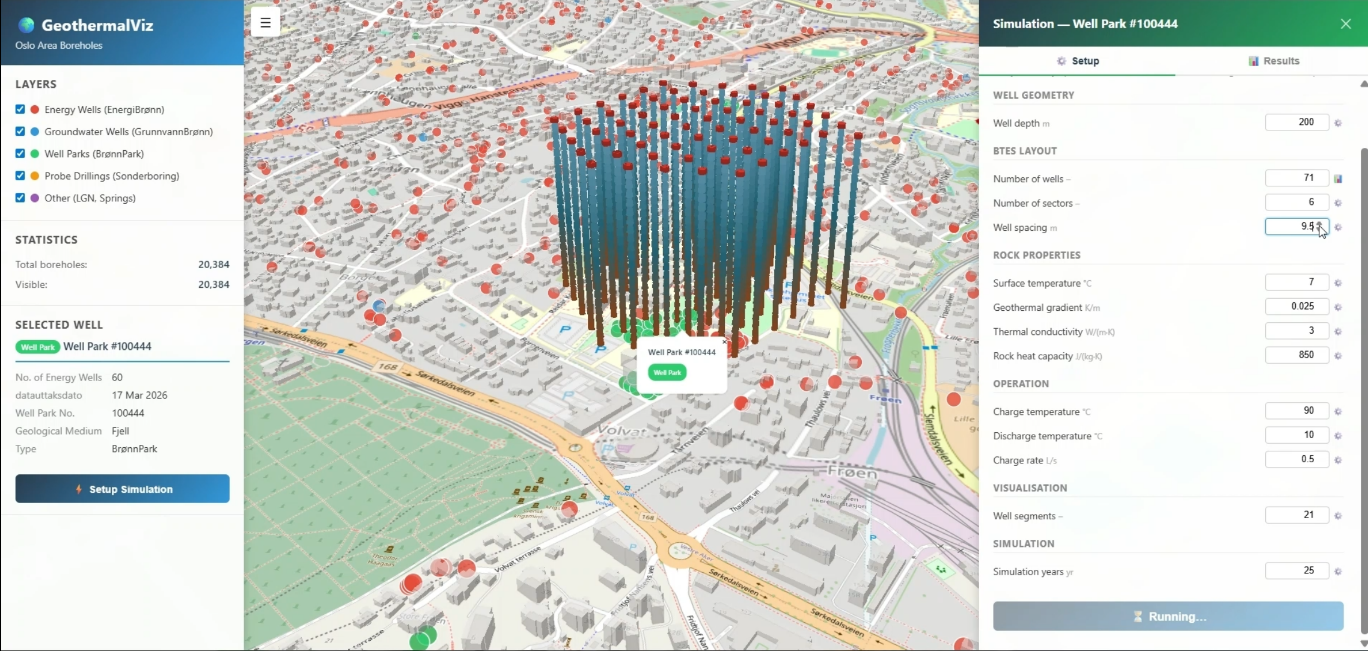Click the gear icon beside Simulation years
1368x651 pixels.
[x=1338, y=572]
